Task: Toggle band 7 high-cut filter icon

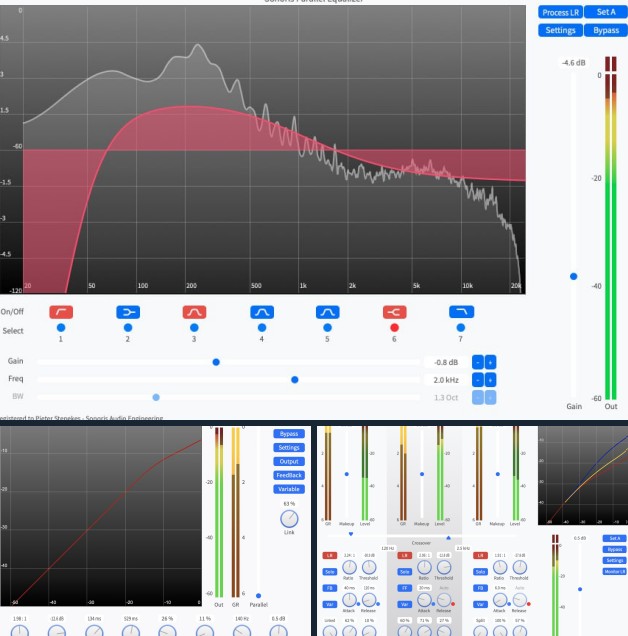Action: coord(461,312)
